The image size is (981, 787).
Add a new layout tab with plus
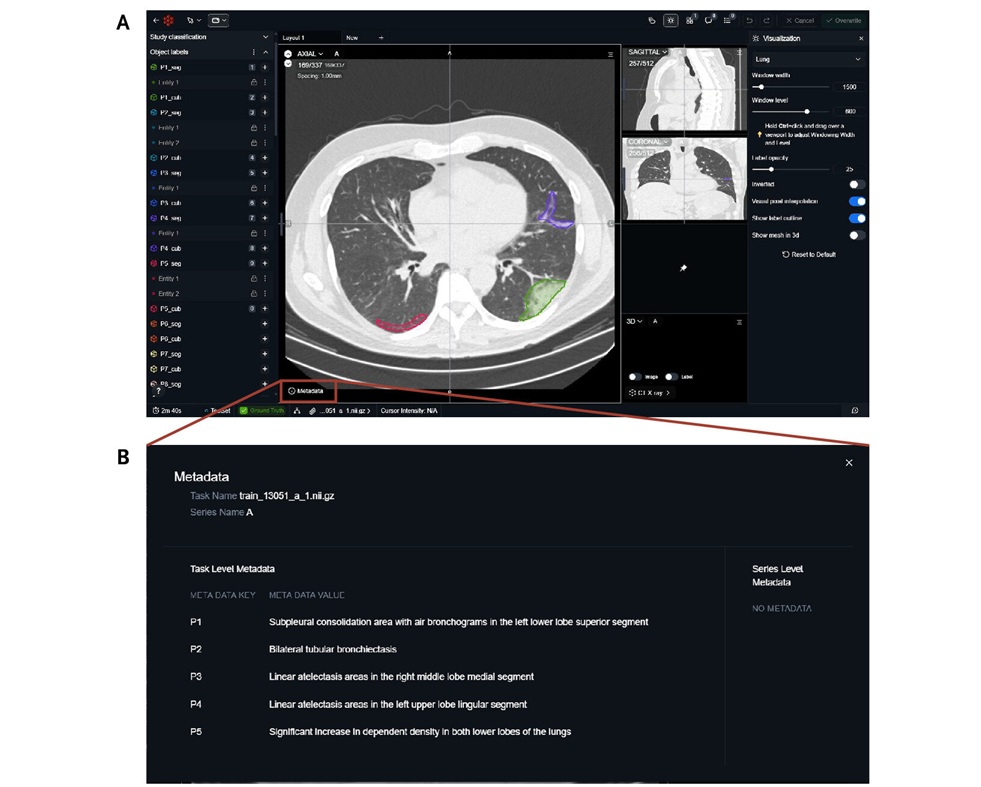click(381, 38)
